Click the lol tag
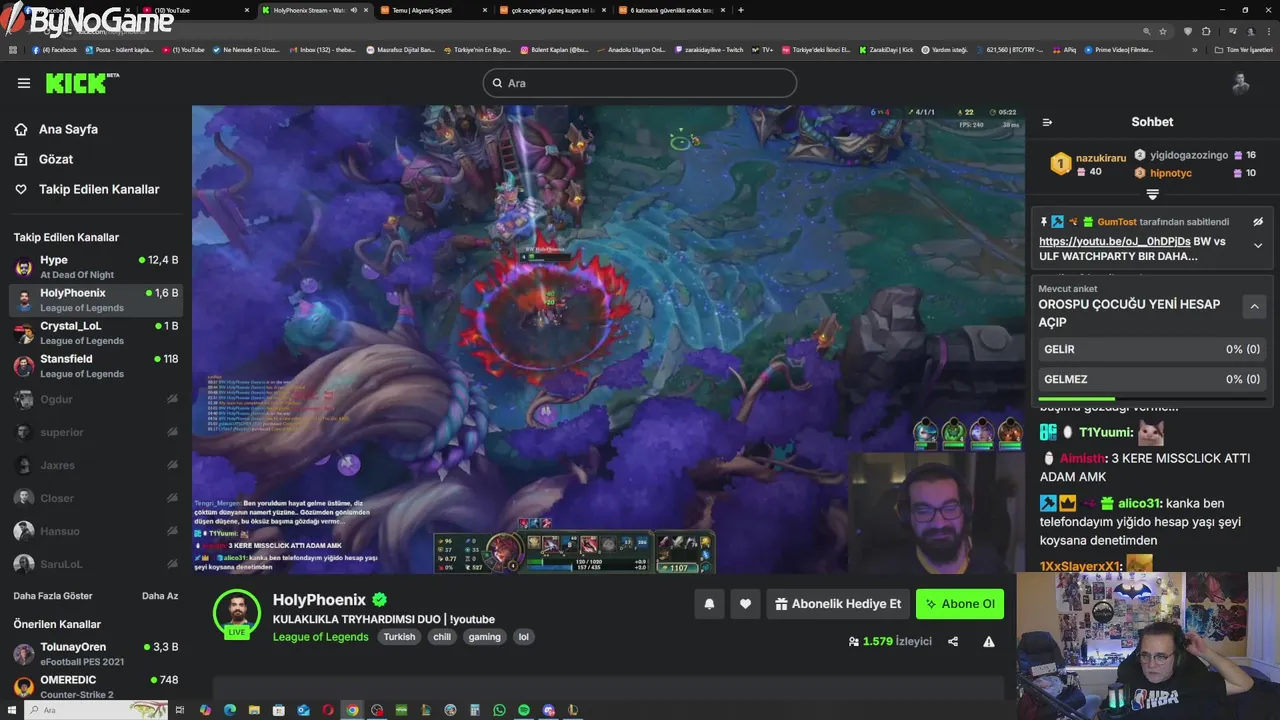This screenshot has width=1280, height=720. click(523, 637)
